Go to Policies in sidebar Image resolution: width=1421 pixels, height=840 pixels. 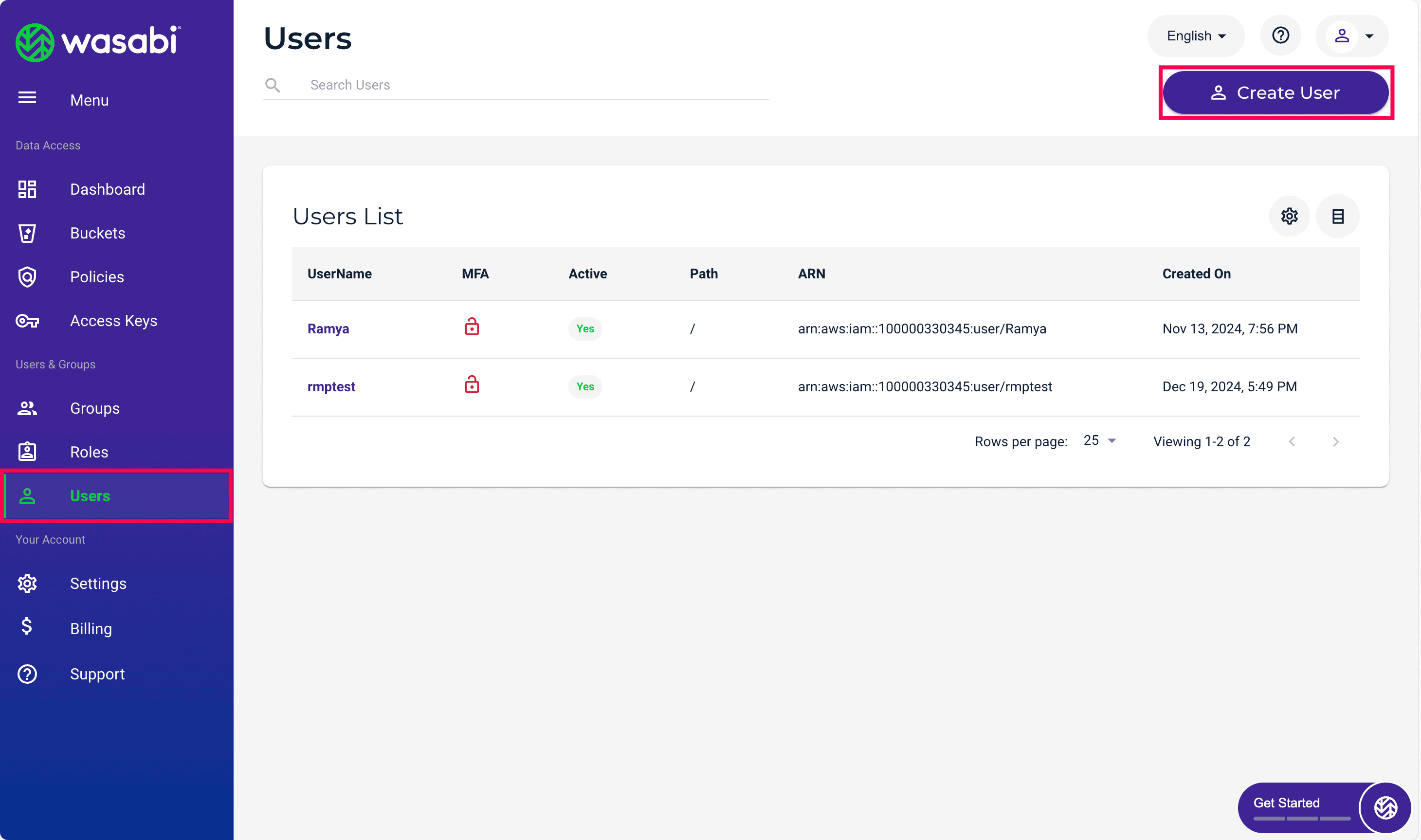[x=97, y=277]
